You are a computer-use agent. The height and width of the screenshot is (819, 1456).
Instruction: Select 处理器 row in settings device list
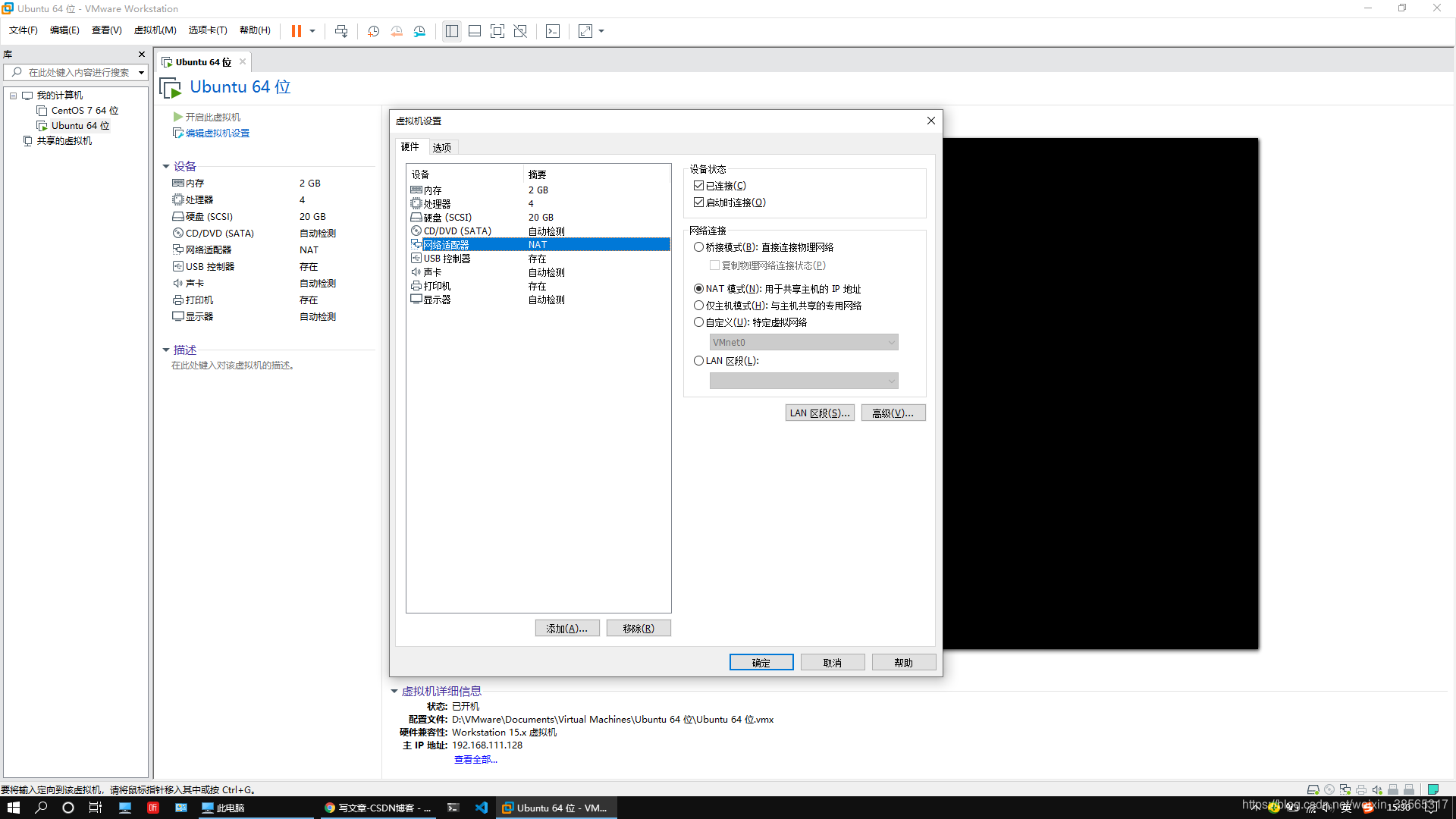[x=538, y=204]
